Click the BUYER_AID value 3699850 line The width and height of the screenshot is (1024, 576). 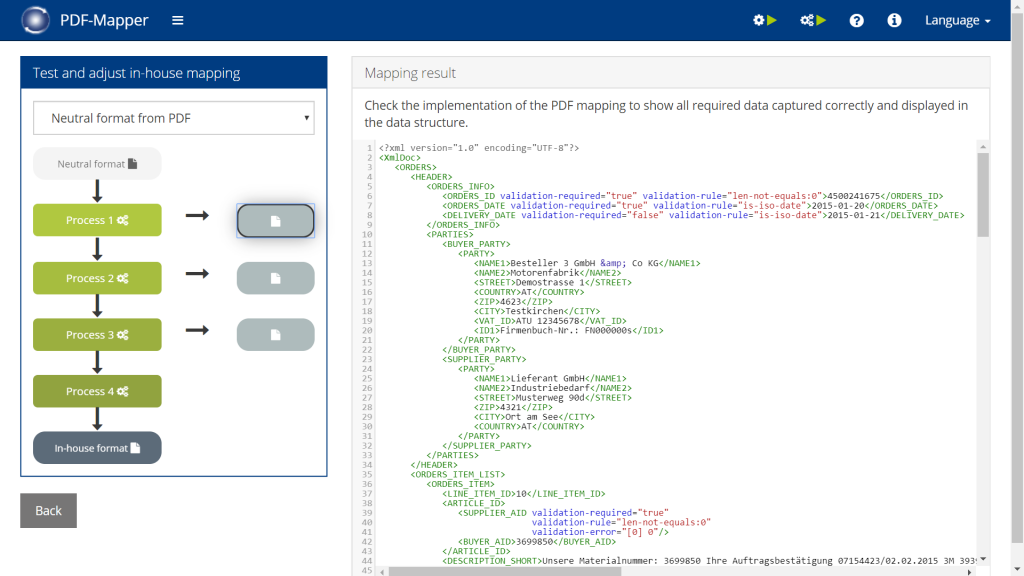coord(537,541)
